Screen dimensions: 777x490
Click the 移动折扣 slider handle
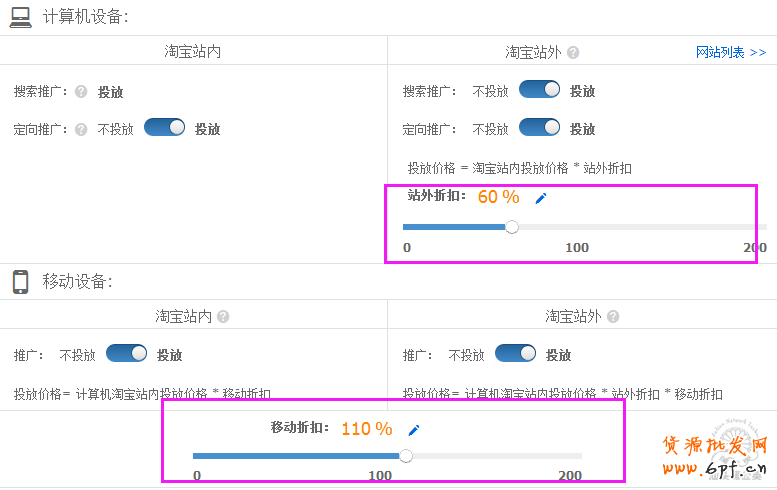click(405, 456)
